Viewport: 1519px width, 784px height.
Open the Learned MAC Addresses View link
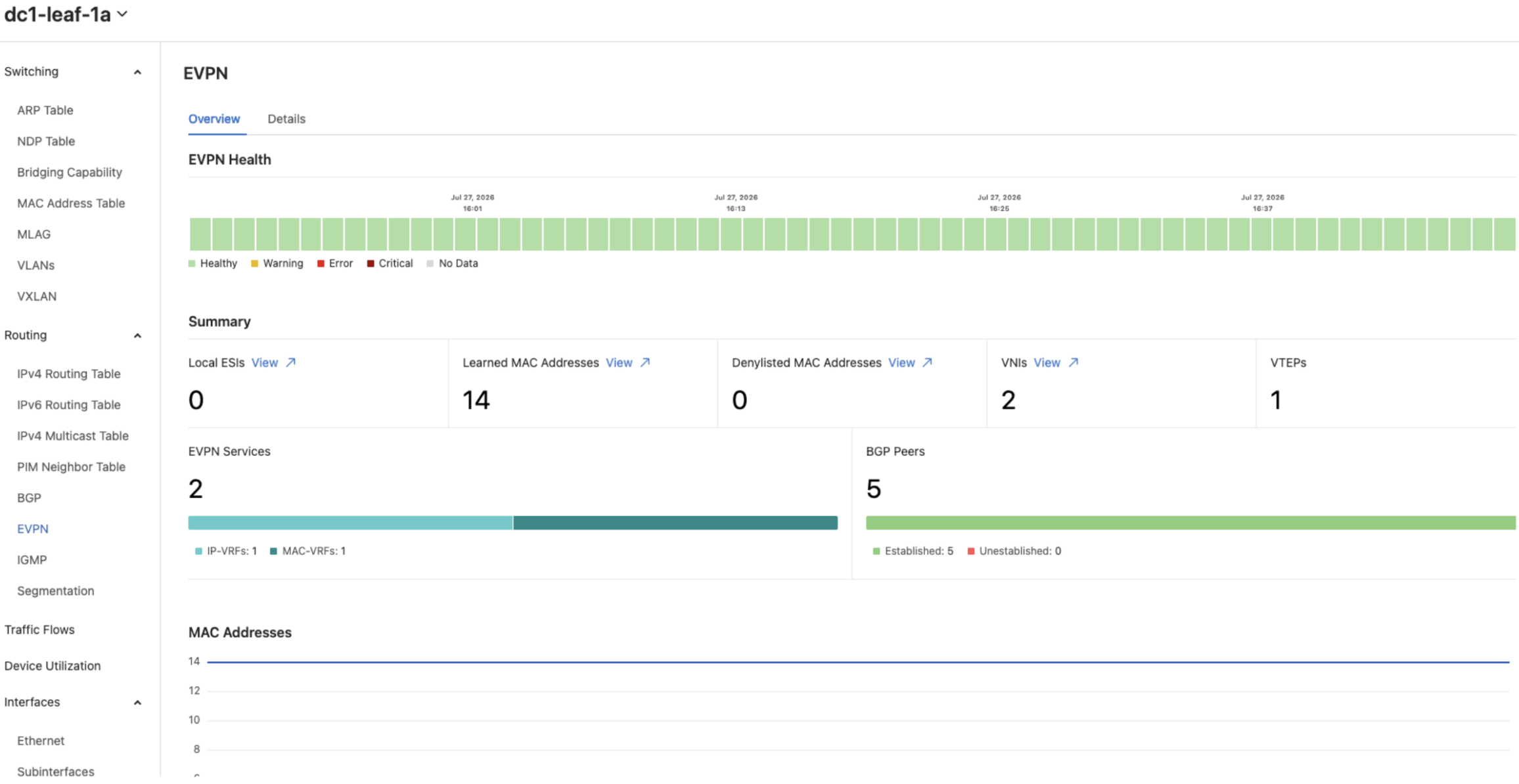(x=619, y=362)
